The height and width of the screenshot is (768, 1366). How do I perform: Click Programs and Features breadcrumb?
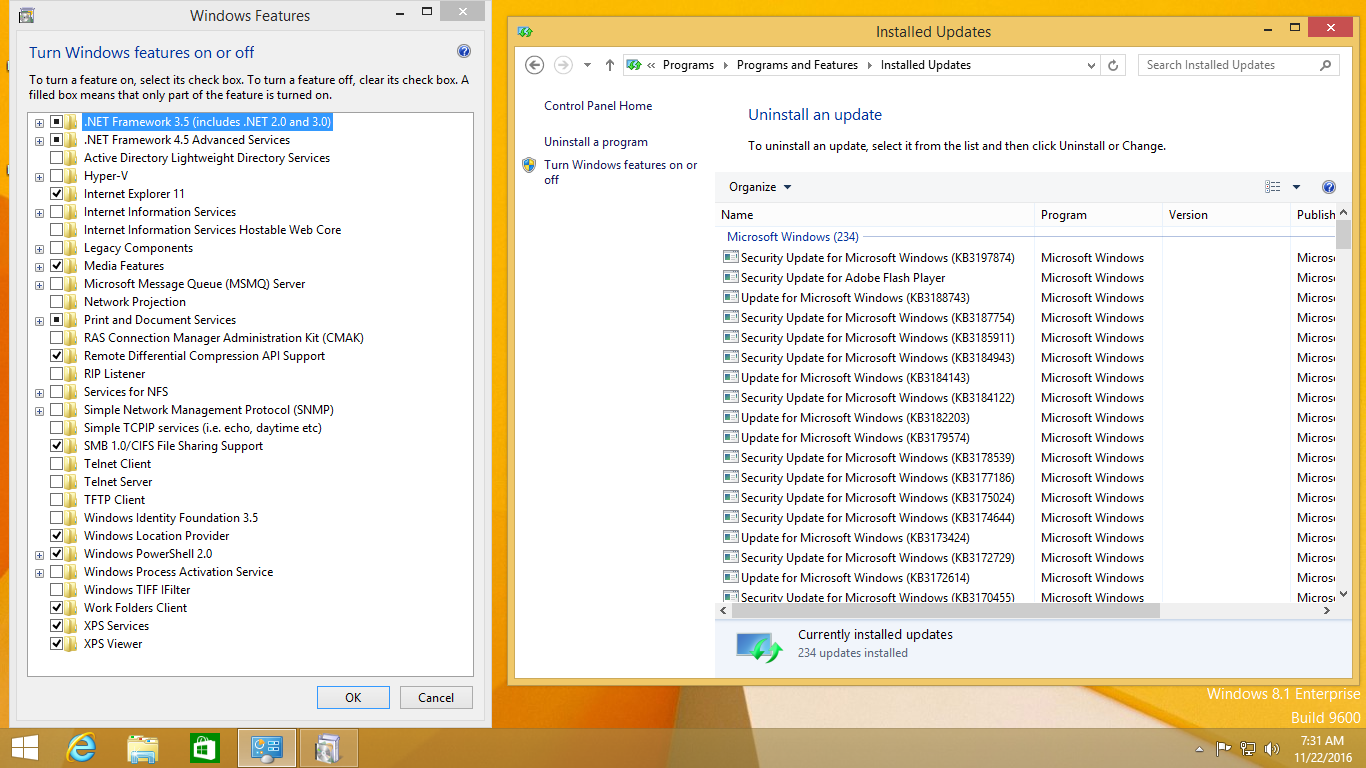click(x=797, y=65)
